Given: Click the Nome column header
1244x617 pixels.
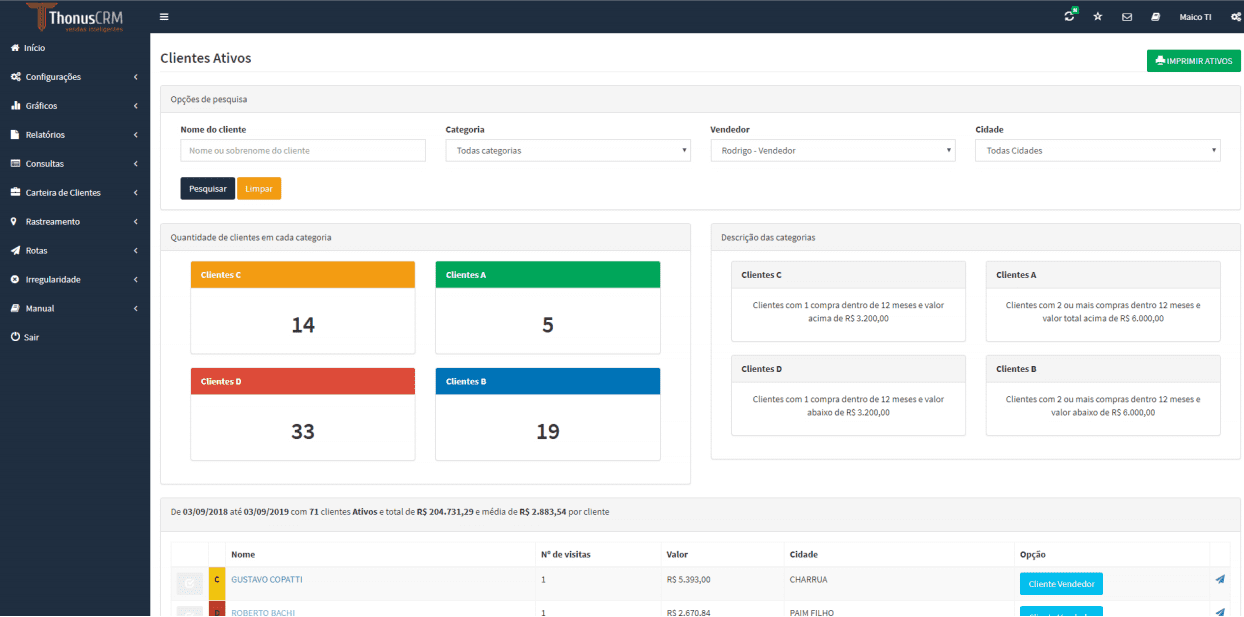Looking at the screenshot, I should [243, 555].
